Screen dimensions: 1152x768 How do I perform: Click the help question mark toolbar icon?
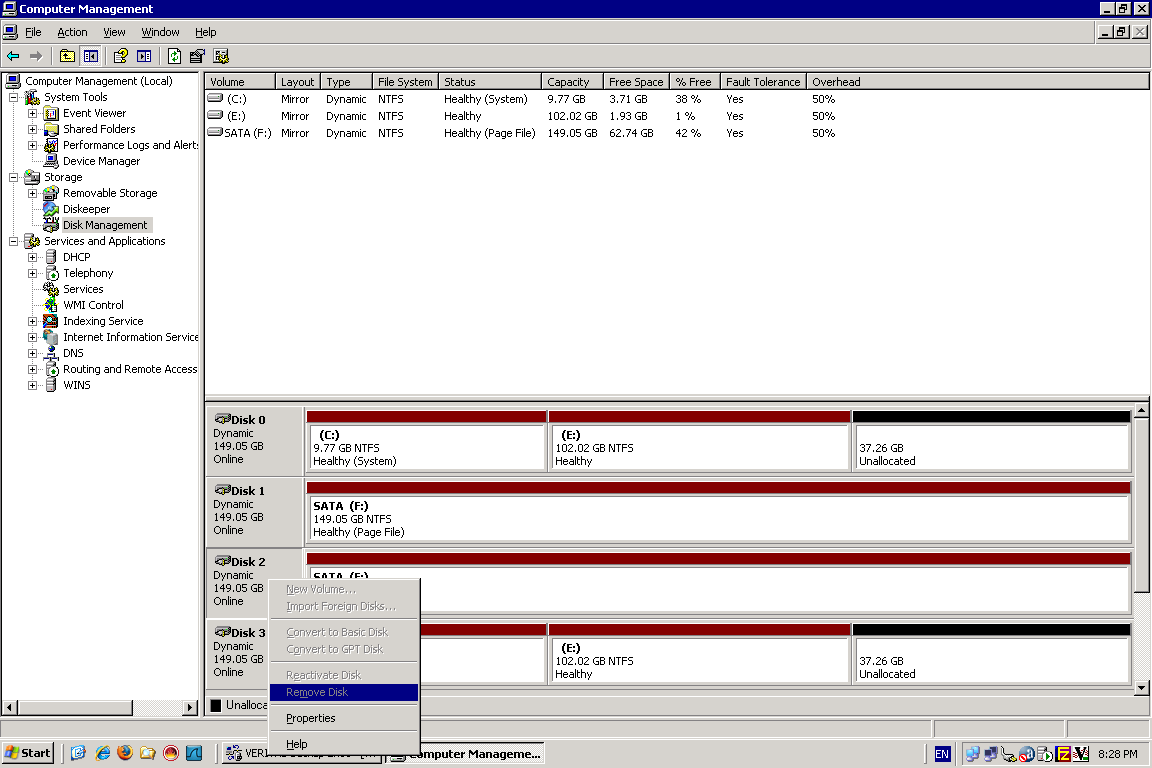[x=121, y=56]
